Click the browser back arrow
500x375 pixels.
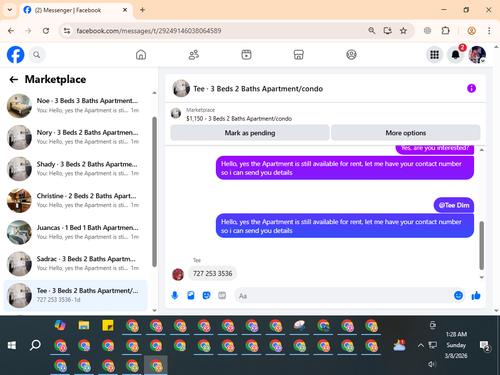point(11,31)
